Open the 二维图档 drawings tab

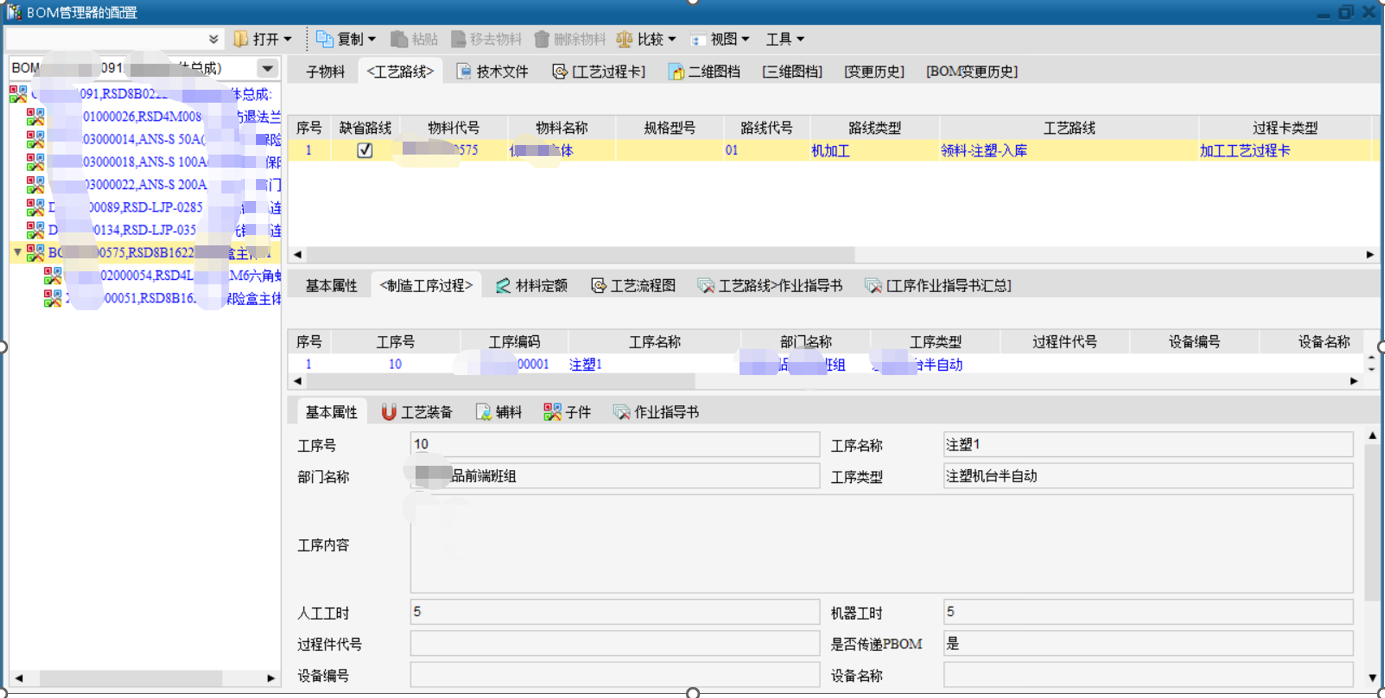[x=704, y=71]
